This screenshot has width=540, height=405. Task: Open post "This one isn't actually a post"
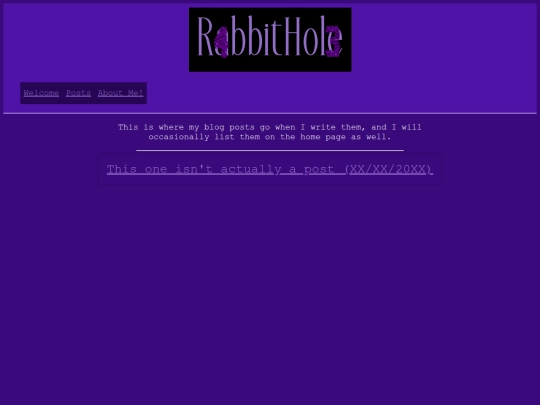[270, 169]
